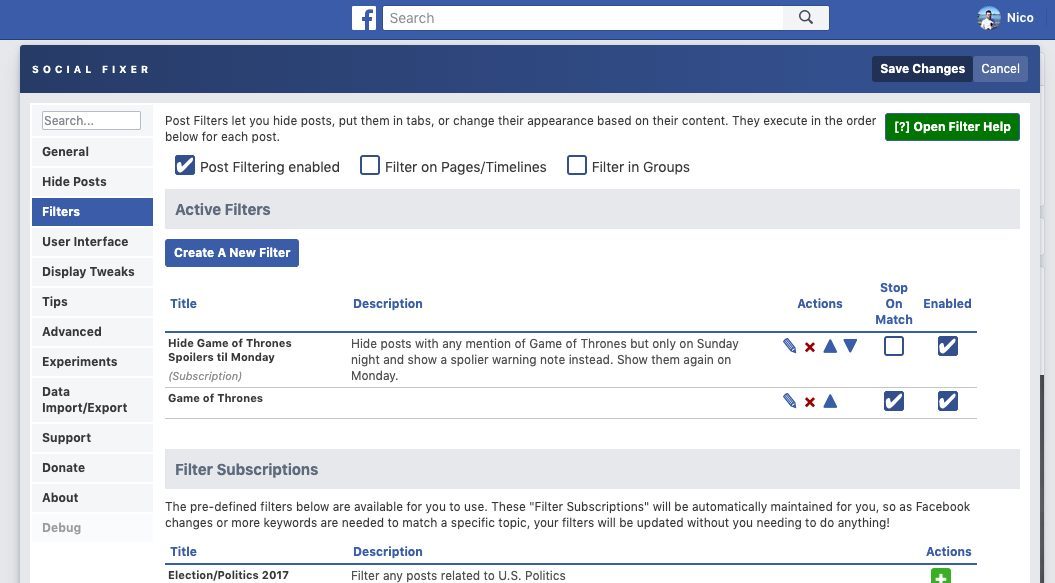Viewport: 1055px width, 583px height.
Task: Click Create A New Filter
Action: point(231,252)
